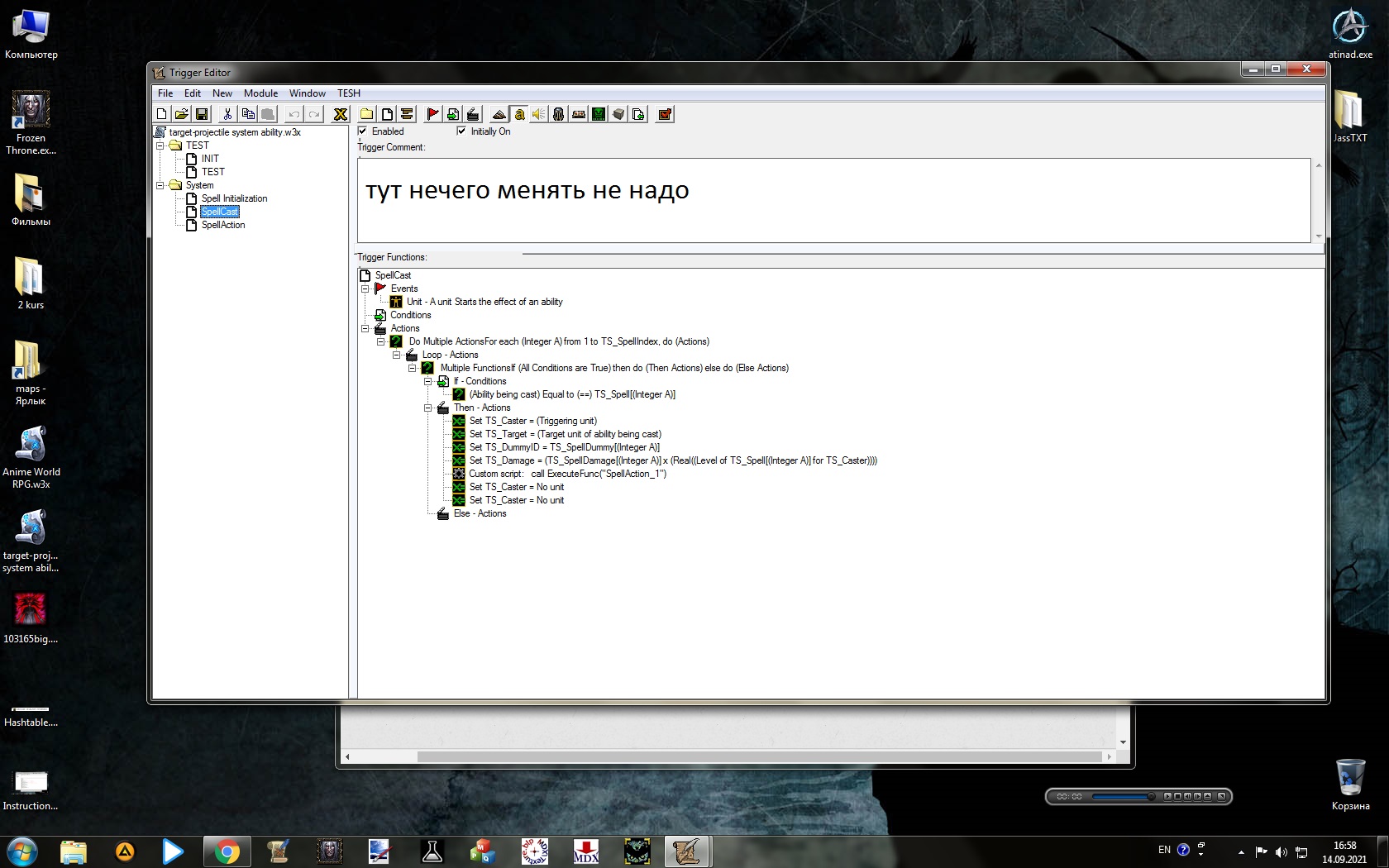The height and width of the screenshot is (868, 1389).
Task: Select the 'Set TS_Damage' action line
Action: (673, 460)
